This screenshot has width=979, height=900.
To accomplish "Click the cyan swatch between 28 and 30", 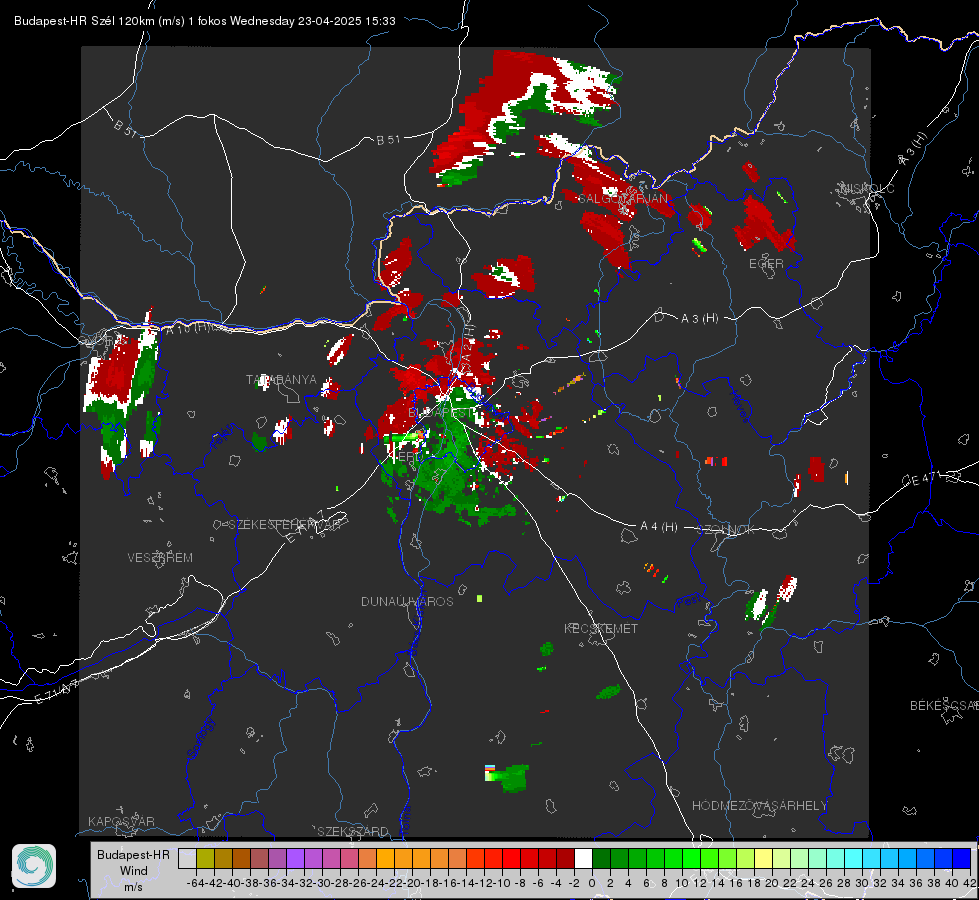I will (x=853, y=859).
